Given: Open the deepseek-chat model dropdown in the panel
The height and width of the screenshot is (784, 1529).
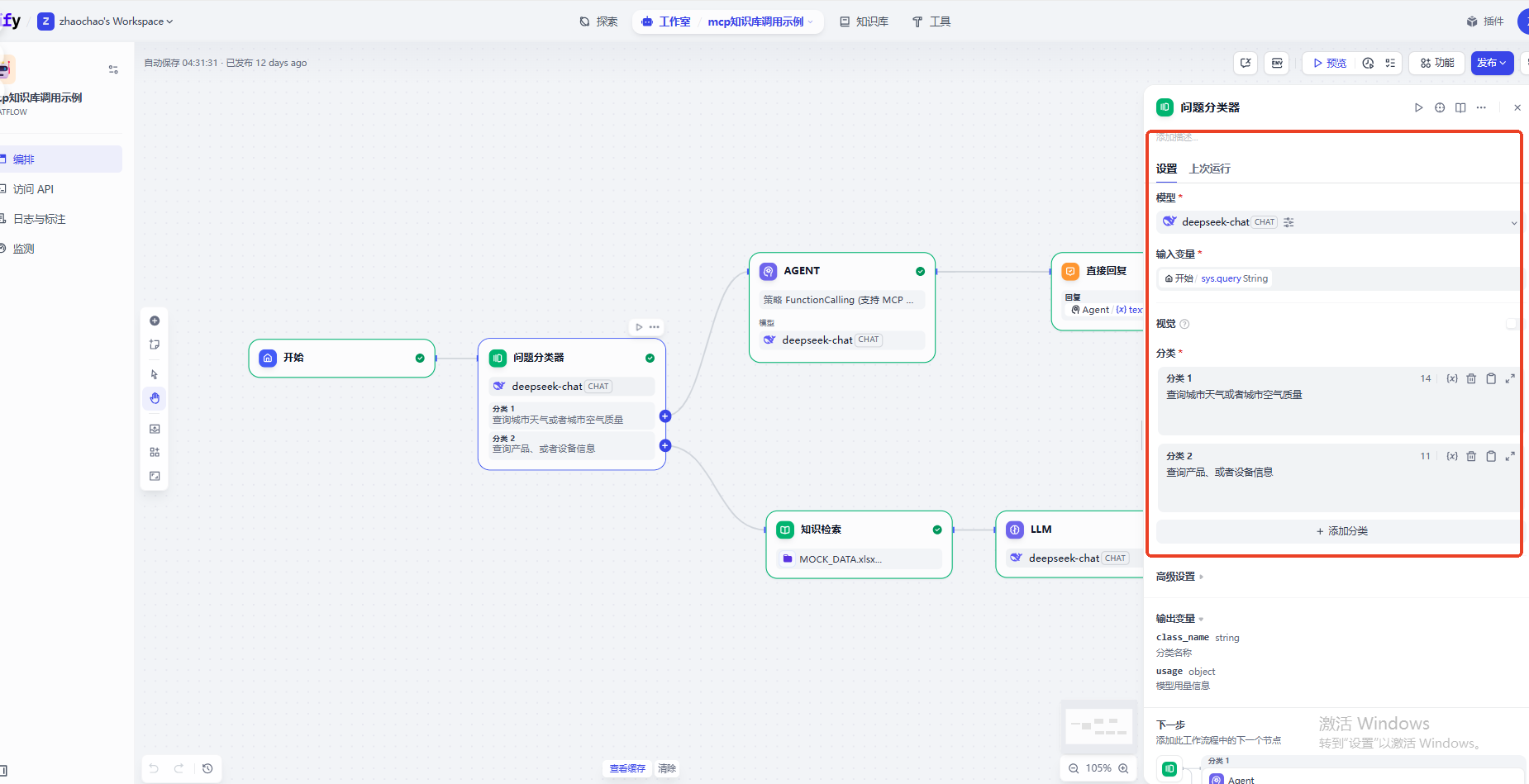Looking at the screenshot, I should [x=1337, y=222].
